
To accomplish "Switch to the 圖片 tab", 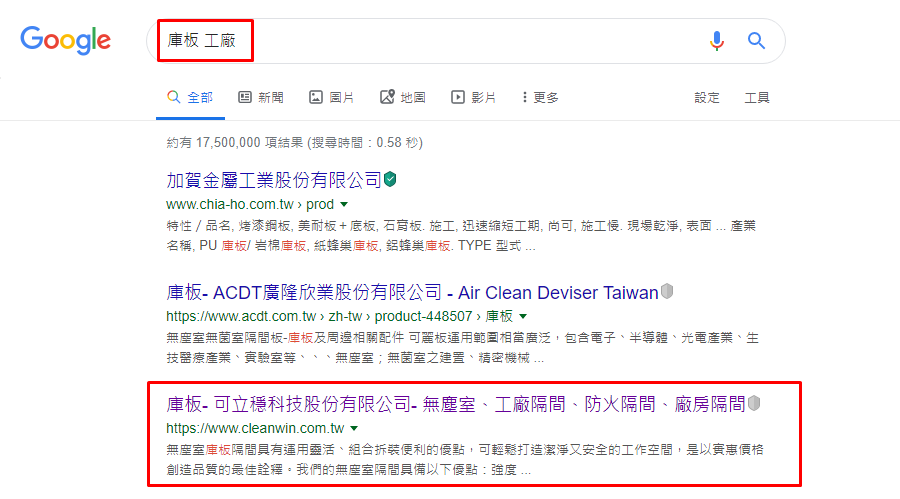I will point(332,98).
